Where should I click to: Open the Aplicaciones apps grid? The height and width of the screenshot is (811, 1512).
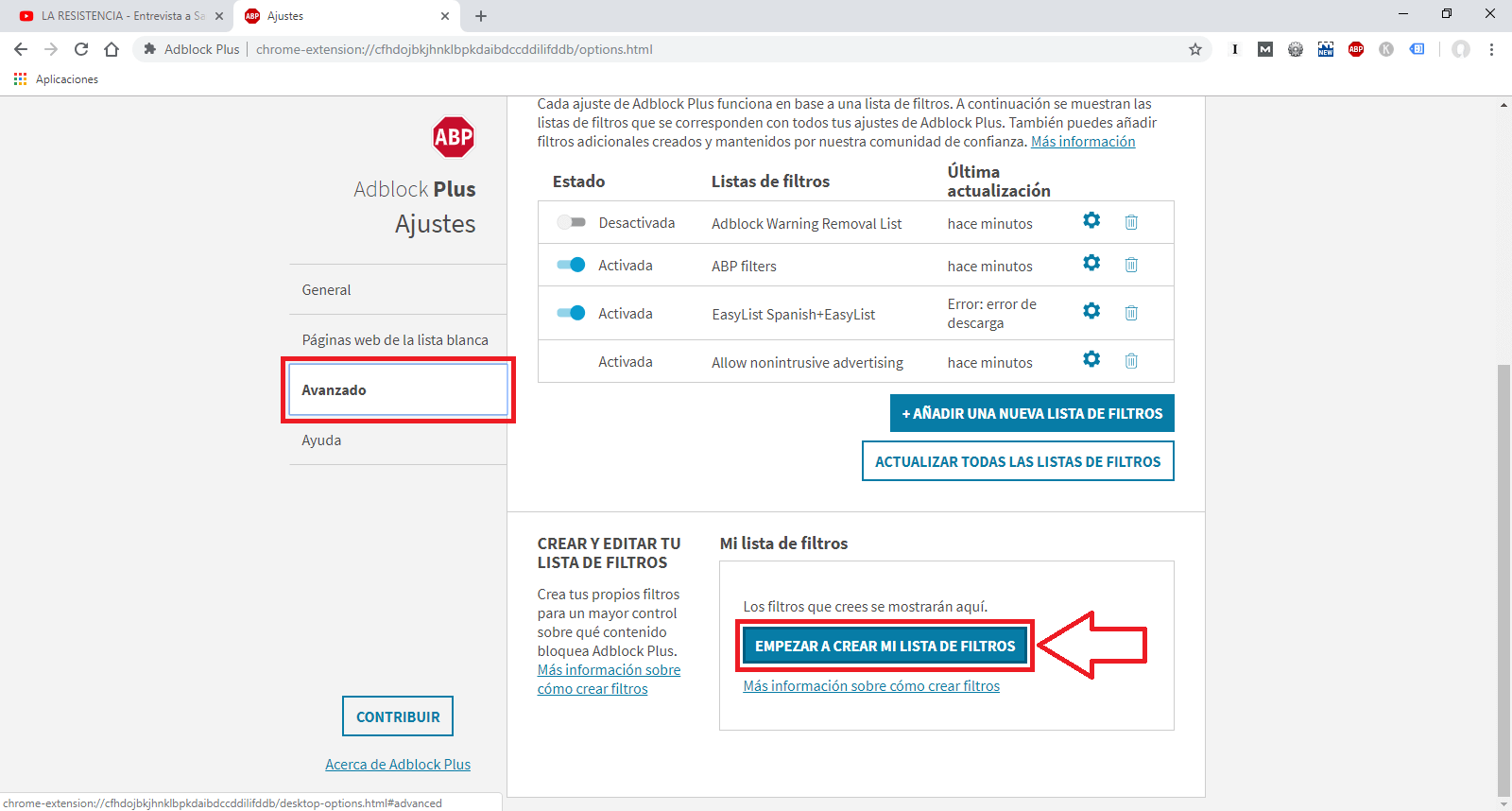click(57, 79)
